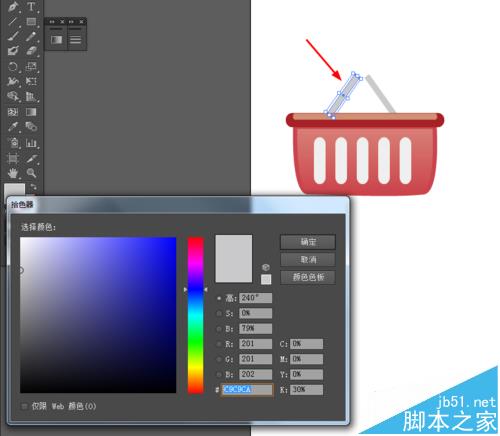The width and height of the screenshot is (500, 436).
Task: Focus the S field showing 0%
Action: [255, 313]
